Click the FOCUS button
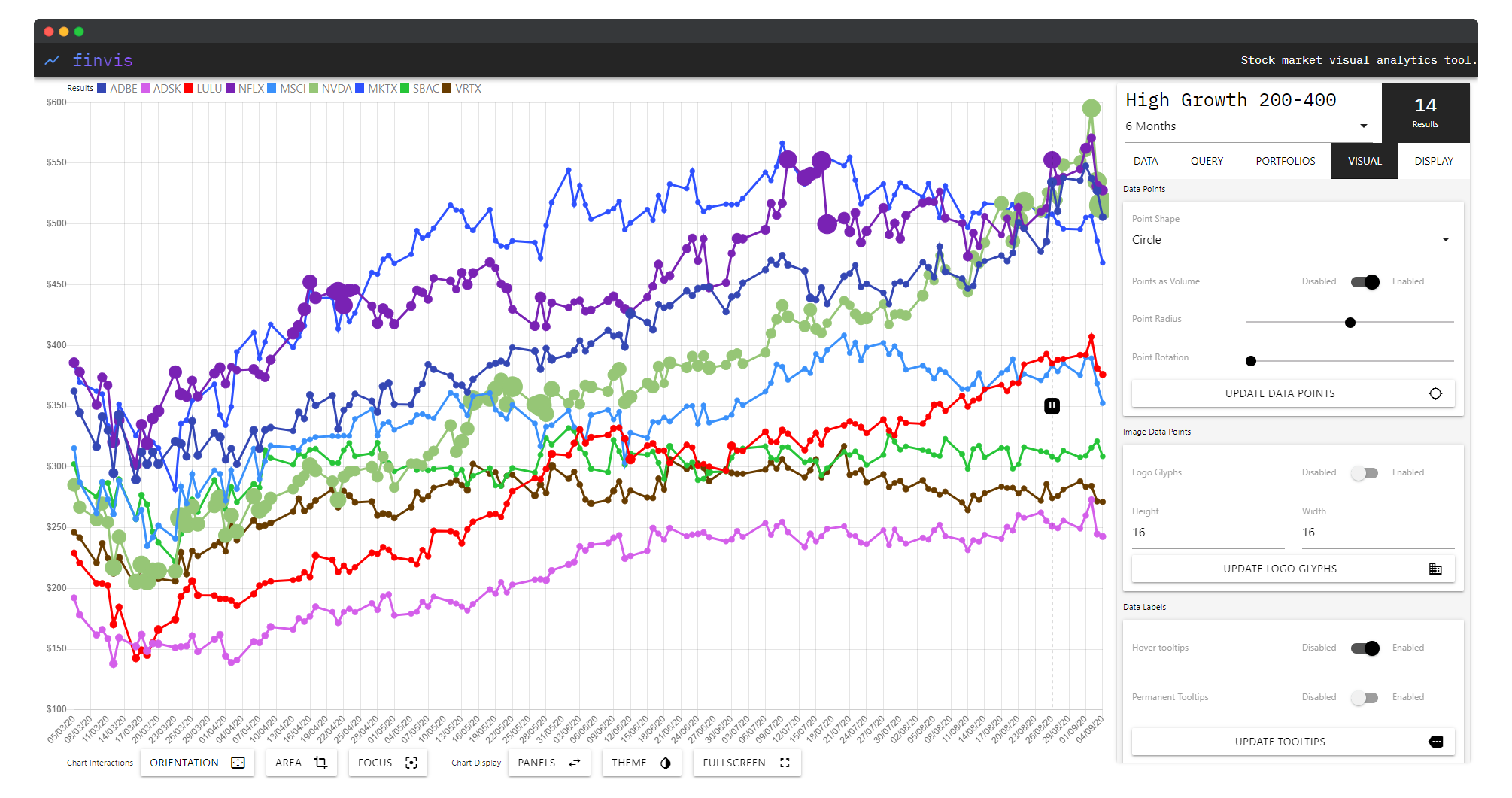 tap(387, 763)
